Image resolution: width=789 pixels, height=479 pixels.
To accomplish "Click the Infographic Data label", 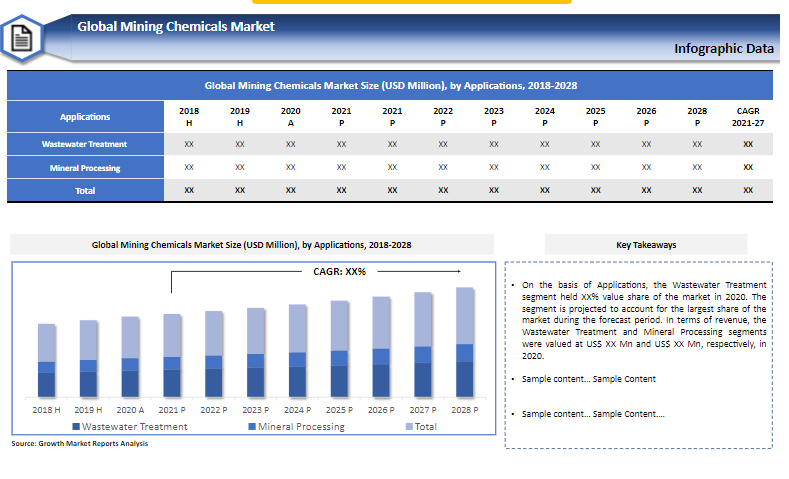I will click(x=723, y=48).
